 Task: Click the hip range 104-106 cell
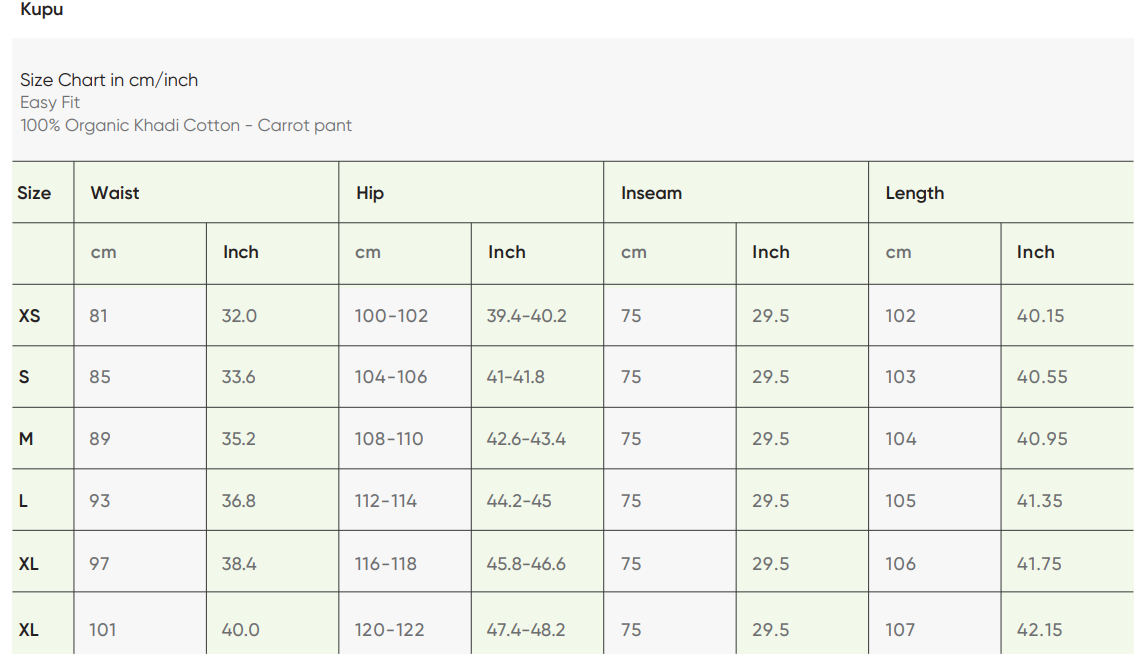click(x=391, y=377)
